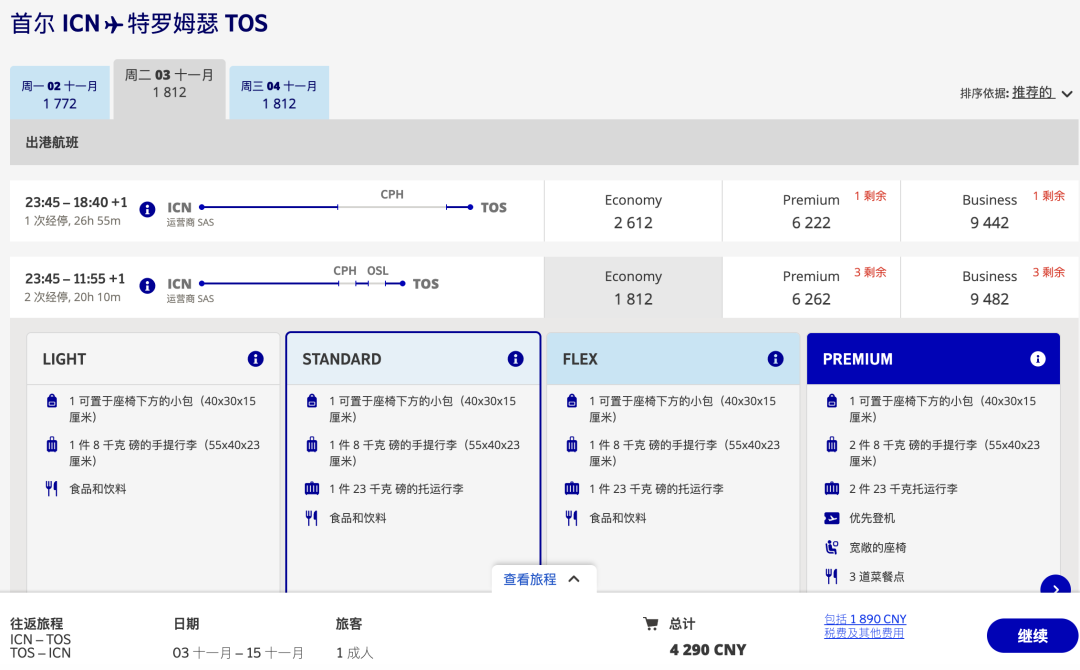Open the 包括 1 890 CNY taxes link
The width and height of the screenshot is (1080, 670).
863,618
